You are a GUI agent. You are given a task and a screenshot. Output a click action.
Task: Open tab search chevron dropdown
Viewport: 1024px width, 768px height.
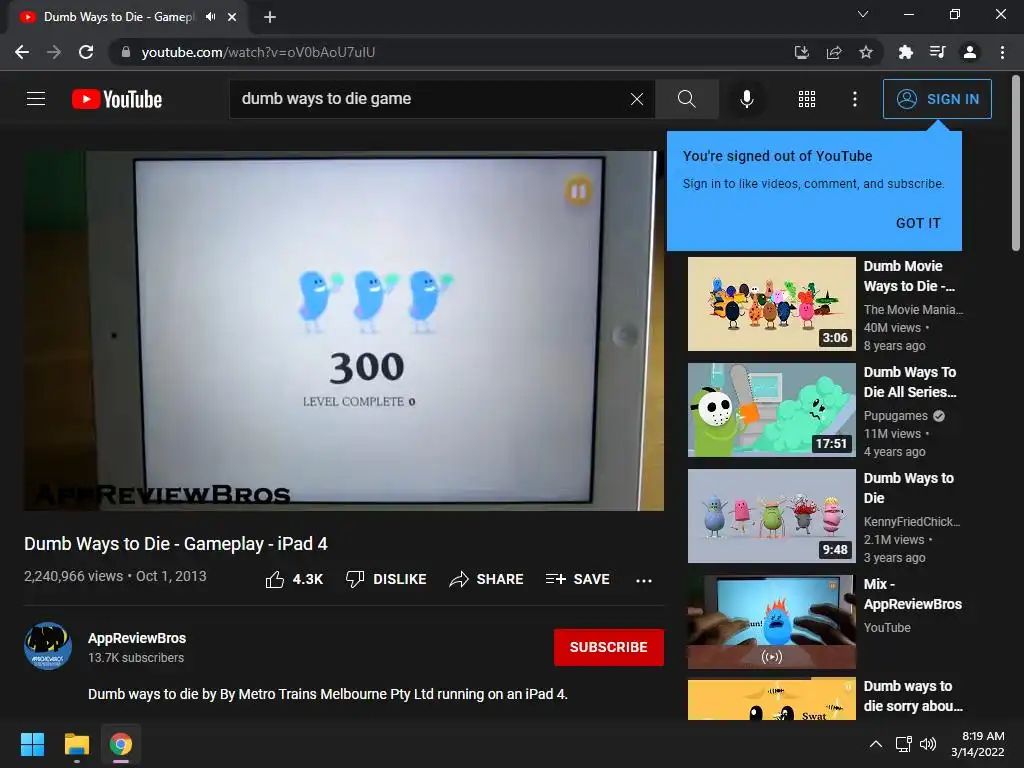(863, 14)
